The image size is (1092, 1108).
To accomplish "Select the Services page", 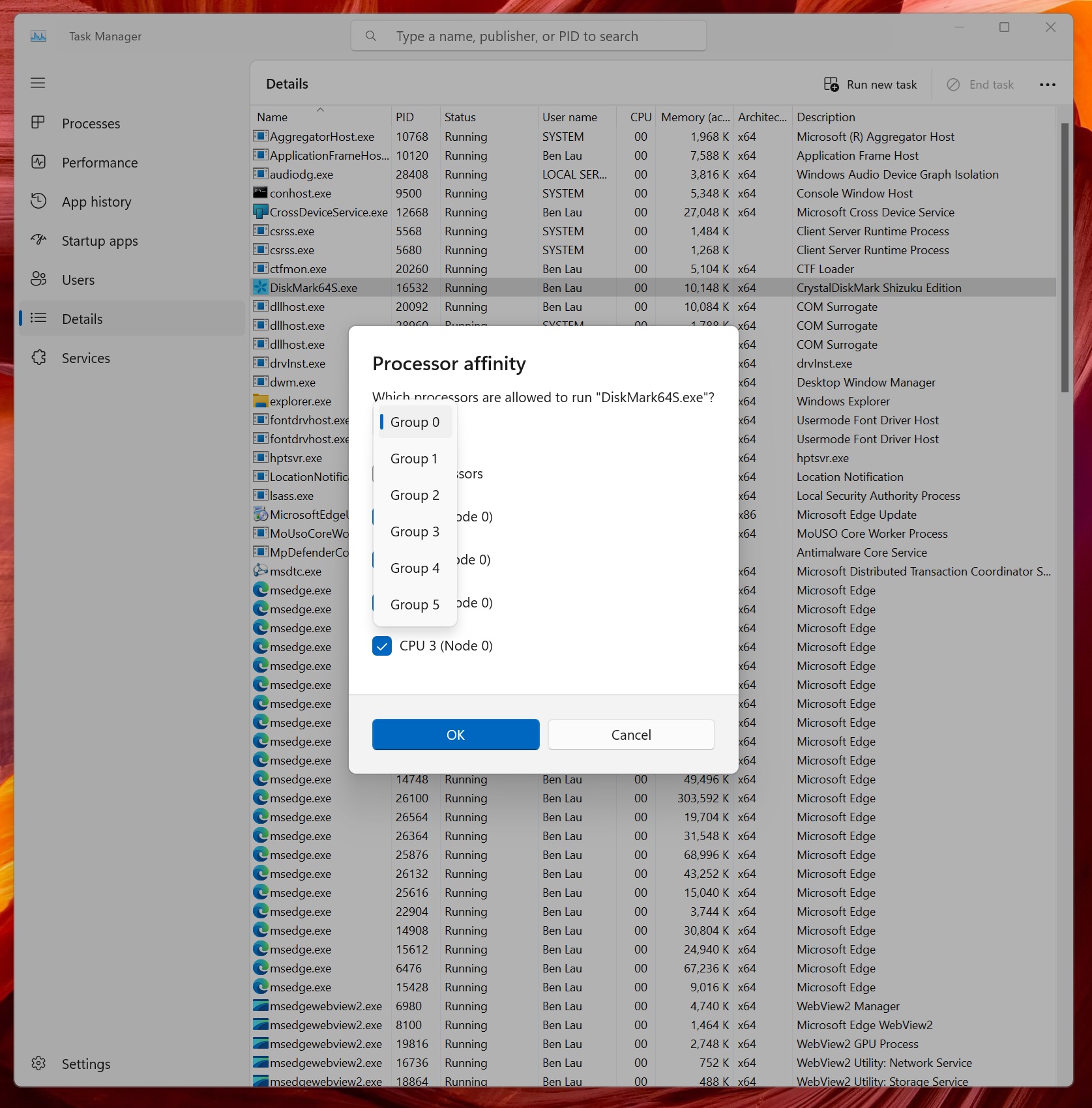I will pyautogui.click(x=132, y=358).
